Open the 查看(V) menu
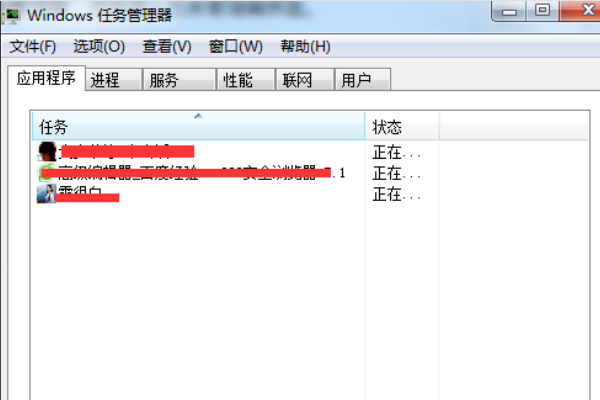The width and height of the screenshot is (600, 400). 167,47
